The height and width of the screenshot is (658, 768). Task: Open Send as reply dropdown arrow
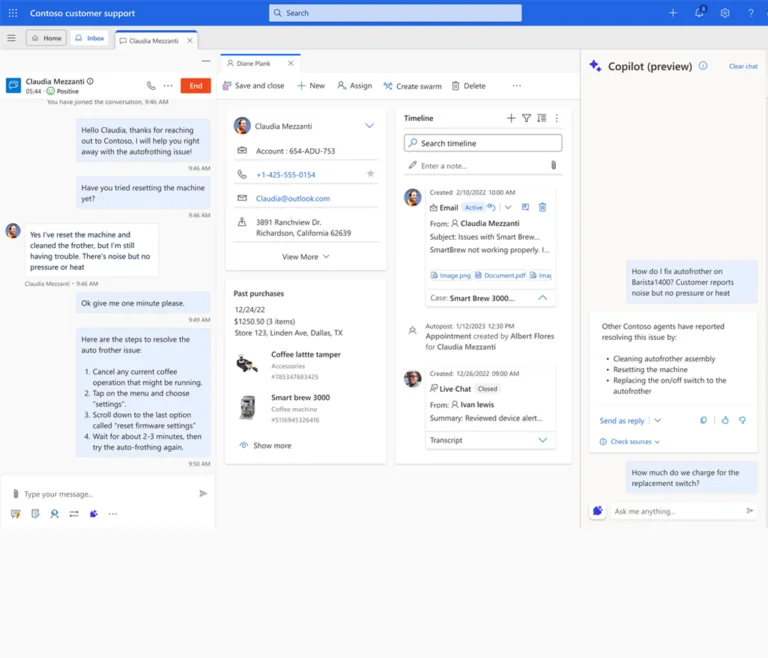(658, 420)
